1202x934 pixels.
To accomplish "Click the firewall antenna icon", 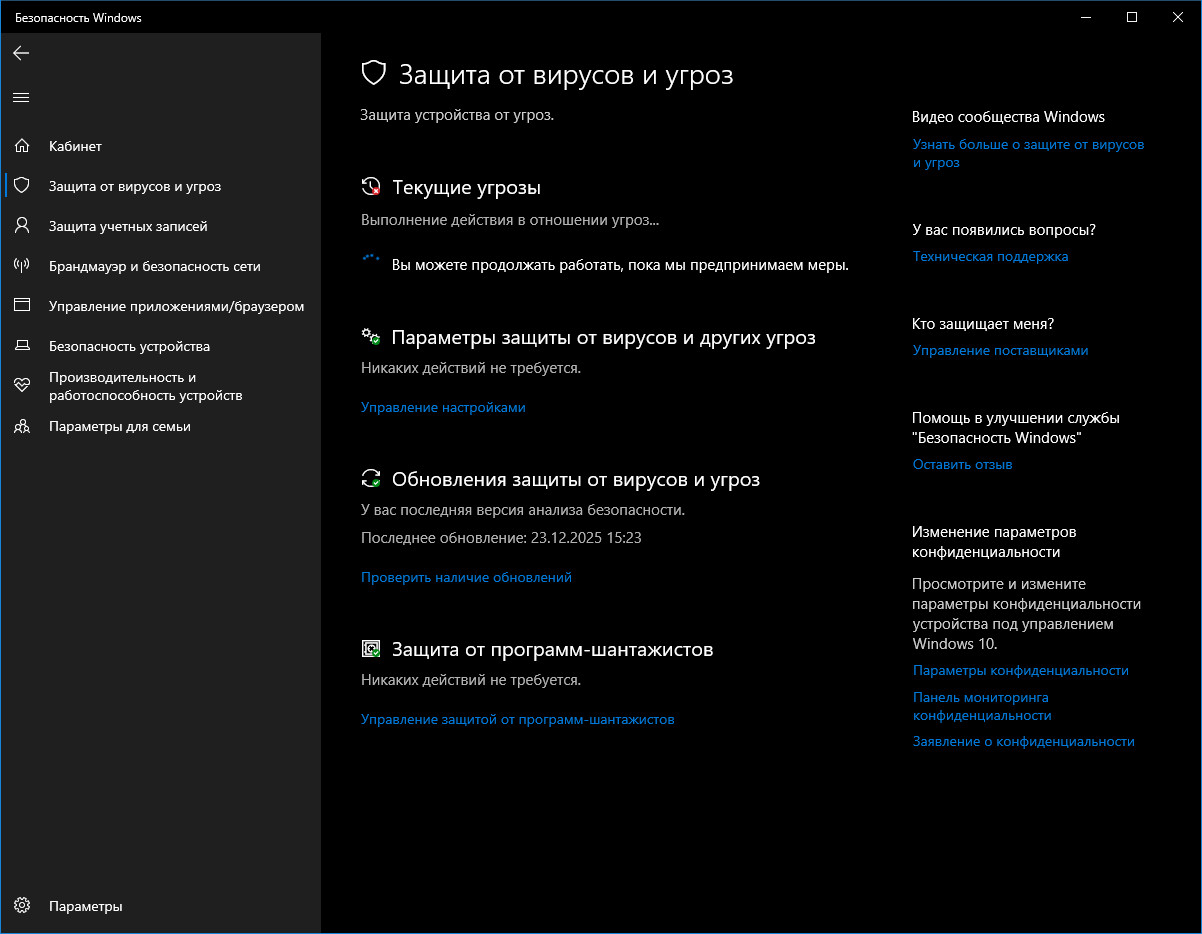I will [22, 266].
